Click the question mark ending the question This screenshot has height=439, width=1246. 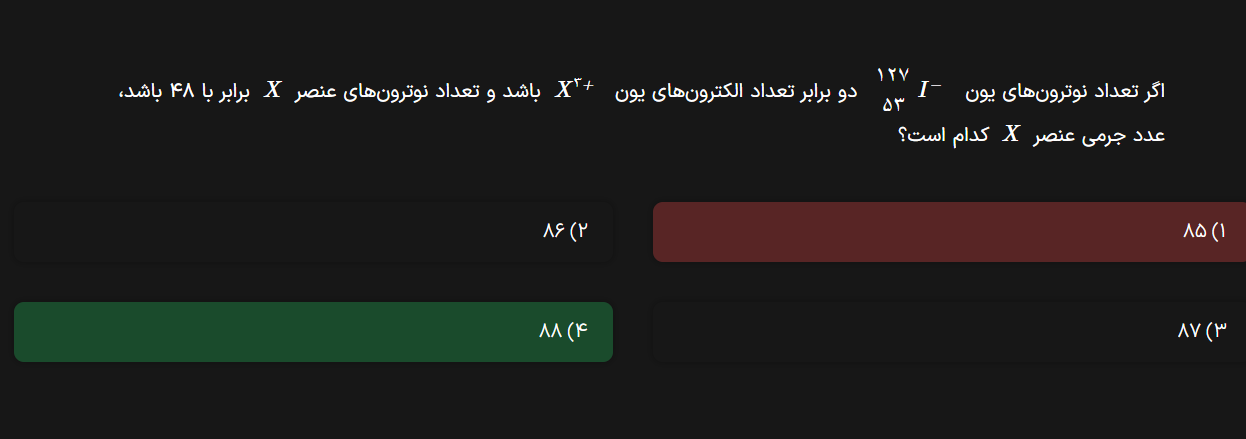point(903,136)
